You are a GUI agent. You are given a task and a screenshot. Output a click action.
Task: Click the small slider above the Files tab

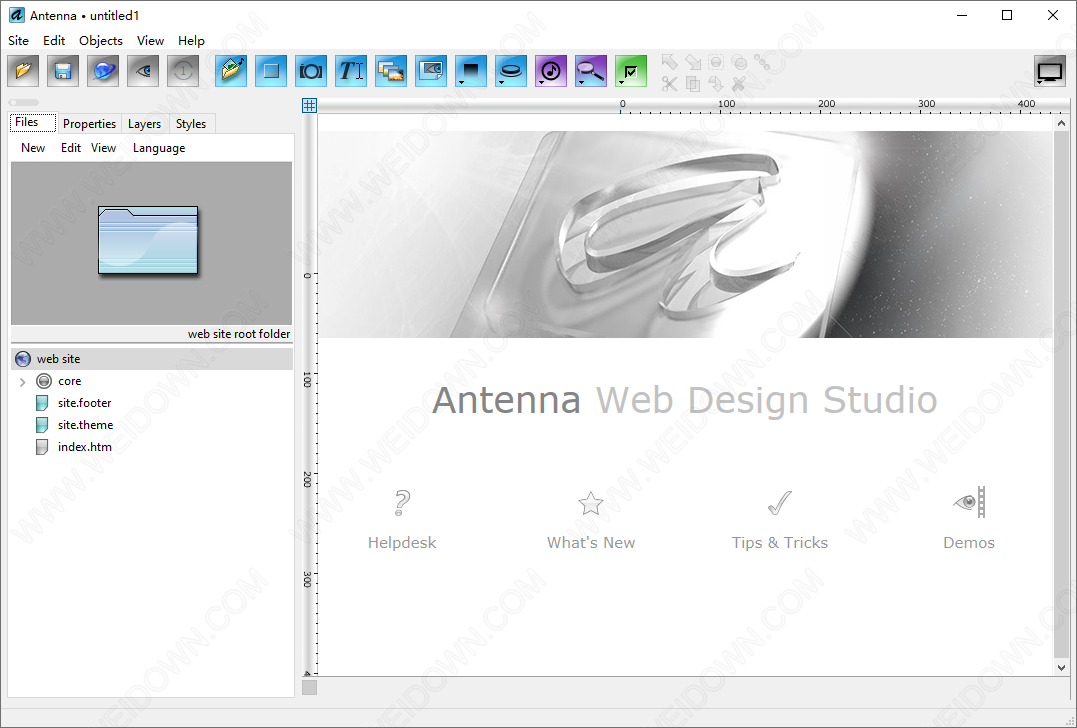click(x=23, y=102)
